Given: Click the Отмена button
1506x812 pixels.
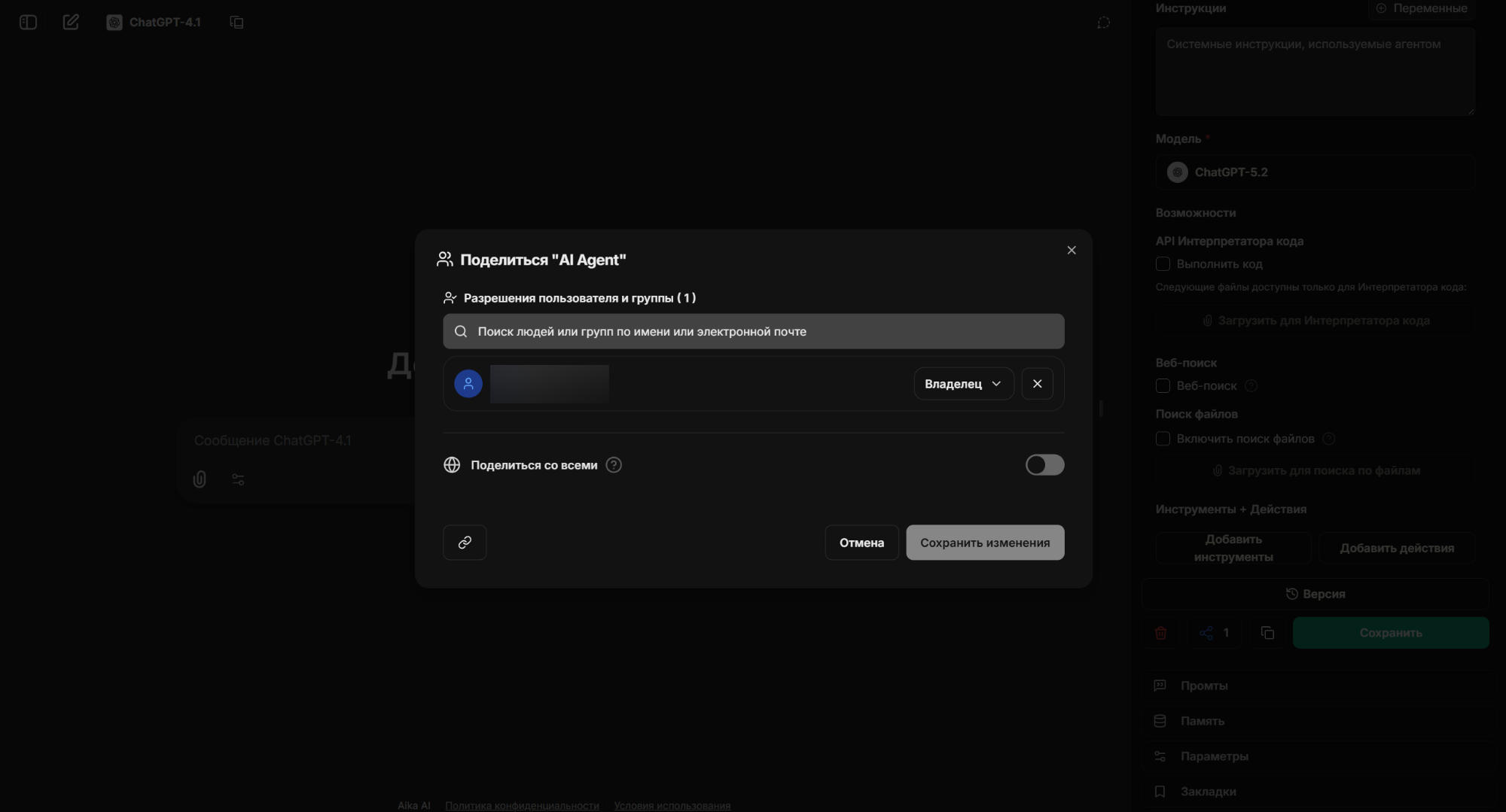Looking at the screenshot, I should [861, 543].
